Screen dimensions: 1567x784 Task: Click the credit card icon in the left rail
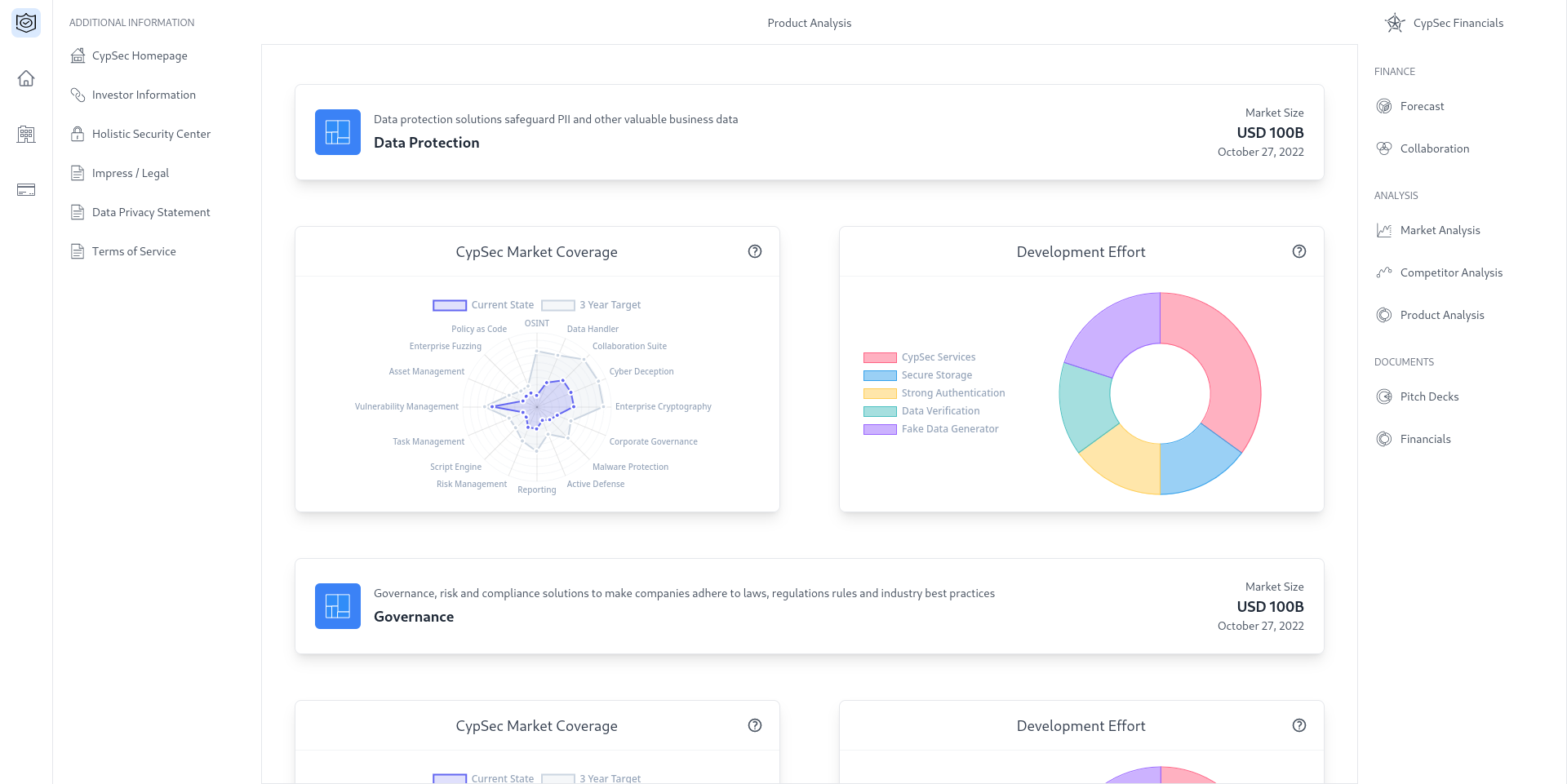coord(26,189)
